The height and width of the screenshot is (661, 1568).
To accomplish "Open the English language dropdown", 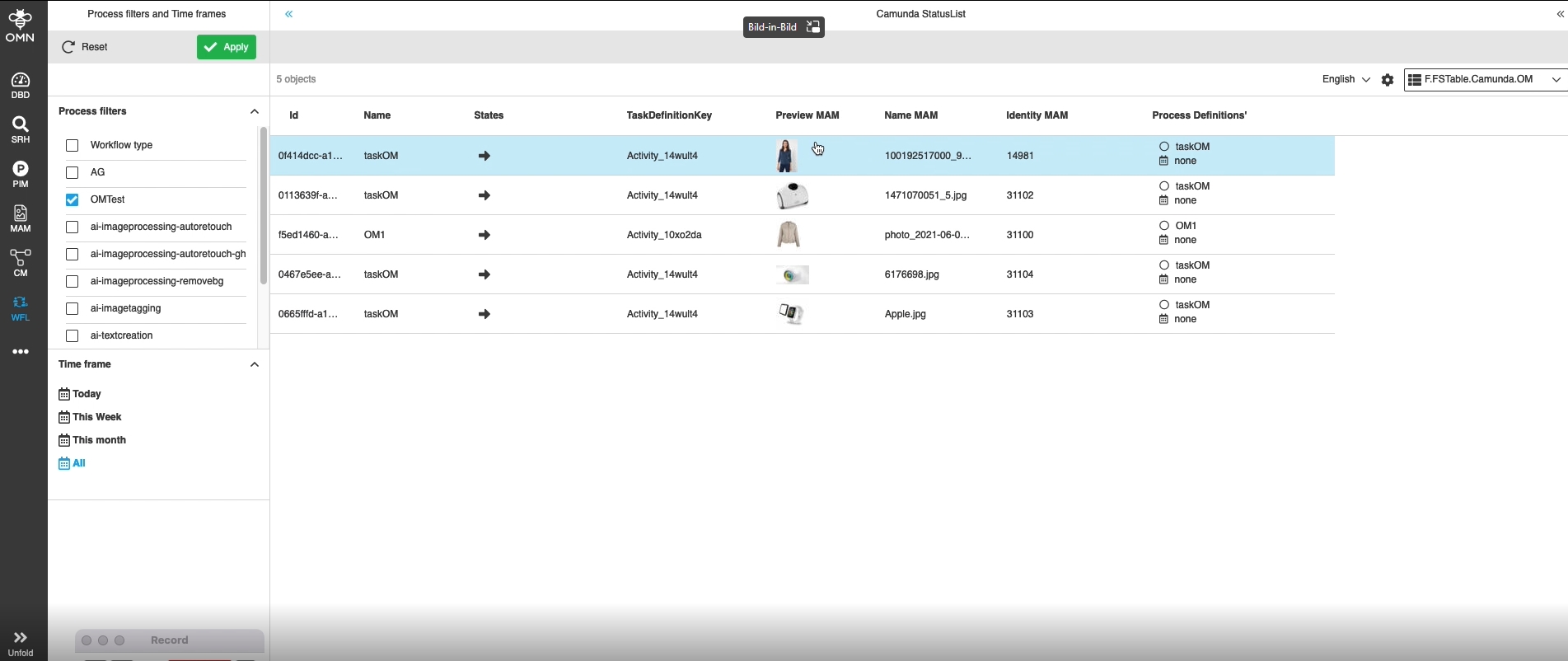I will click(1345, 80).
